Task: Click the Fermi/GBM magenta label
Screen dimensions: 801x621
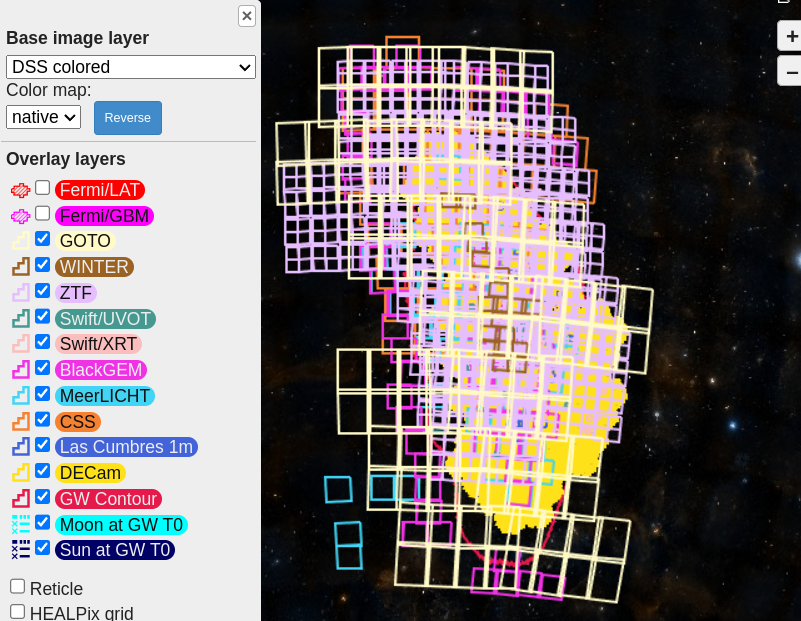Action: [x=104, y=216]
